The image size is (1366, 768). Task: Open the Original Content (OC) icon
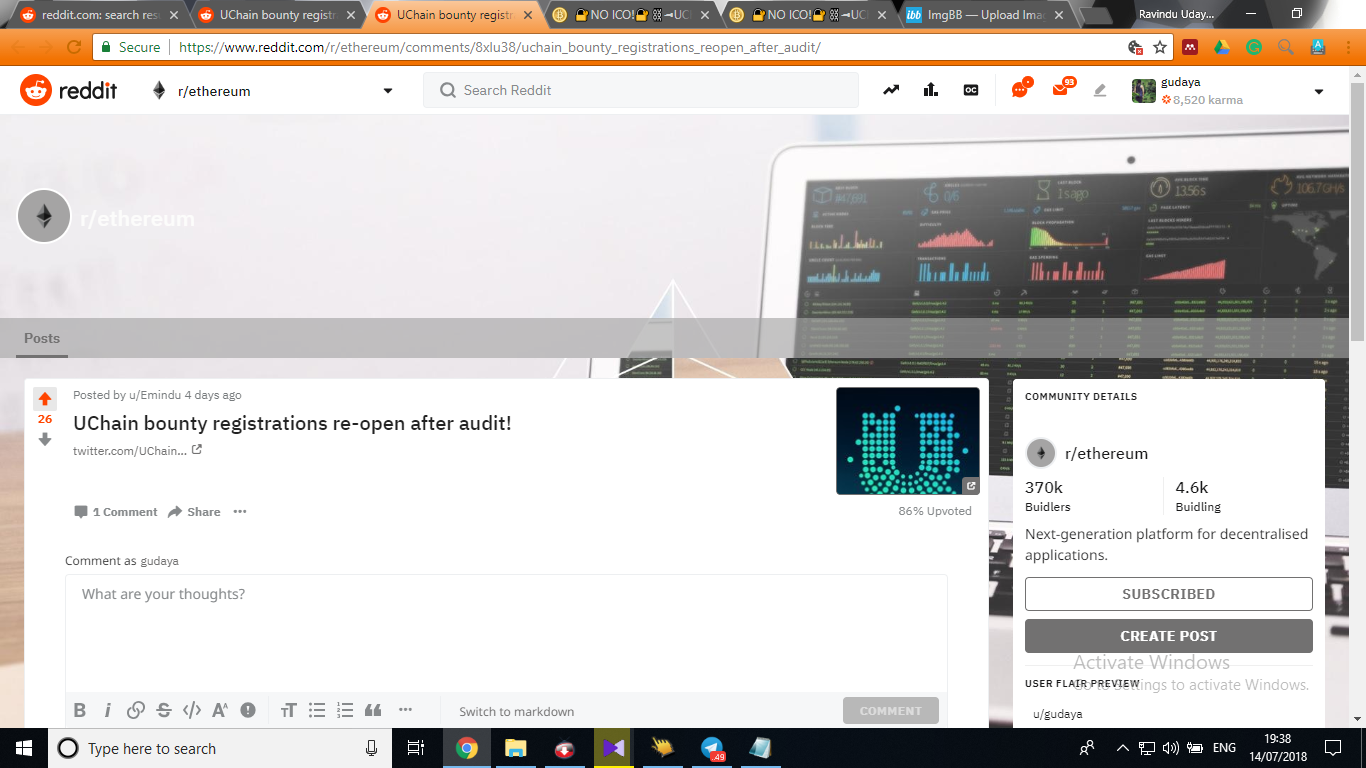971,90
